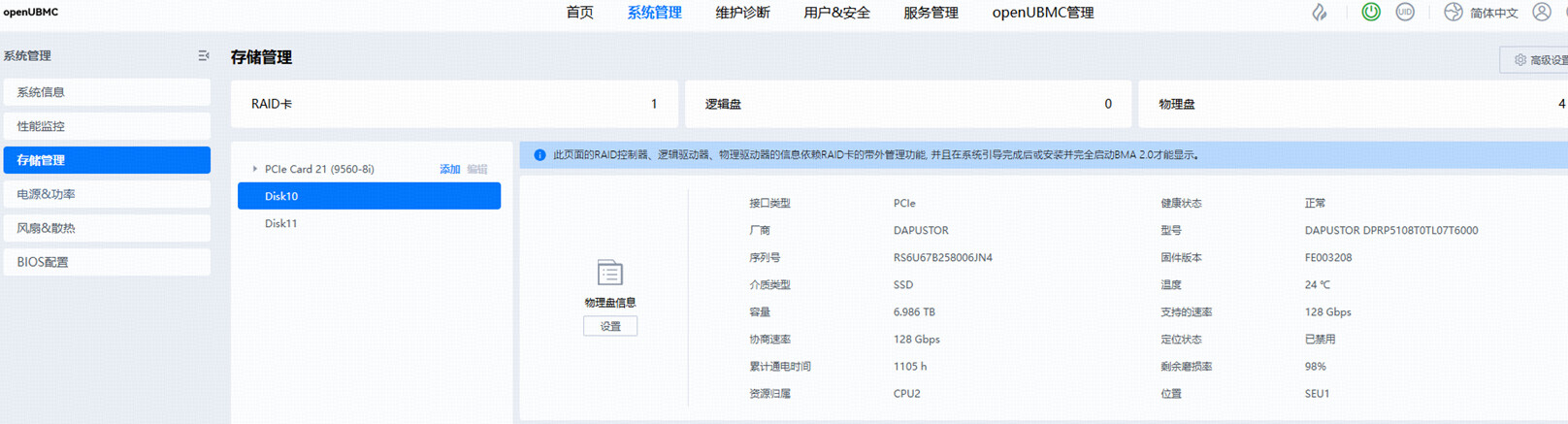
Task: Select 性能监控 in the sidebar
Action: (107, 126)
